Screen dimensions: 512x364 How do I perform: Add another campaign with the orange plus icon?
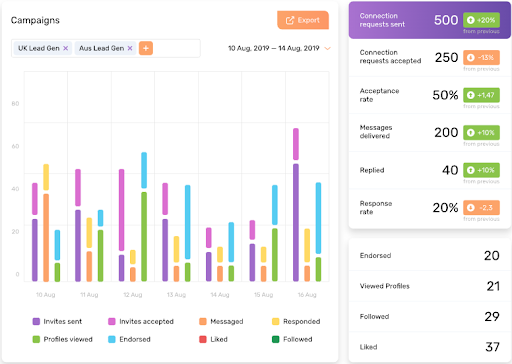click(146, 48)
